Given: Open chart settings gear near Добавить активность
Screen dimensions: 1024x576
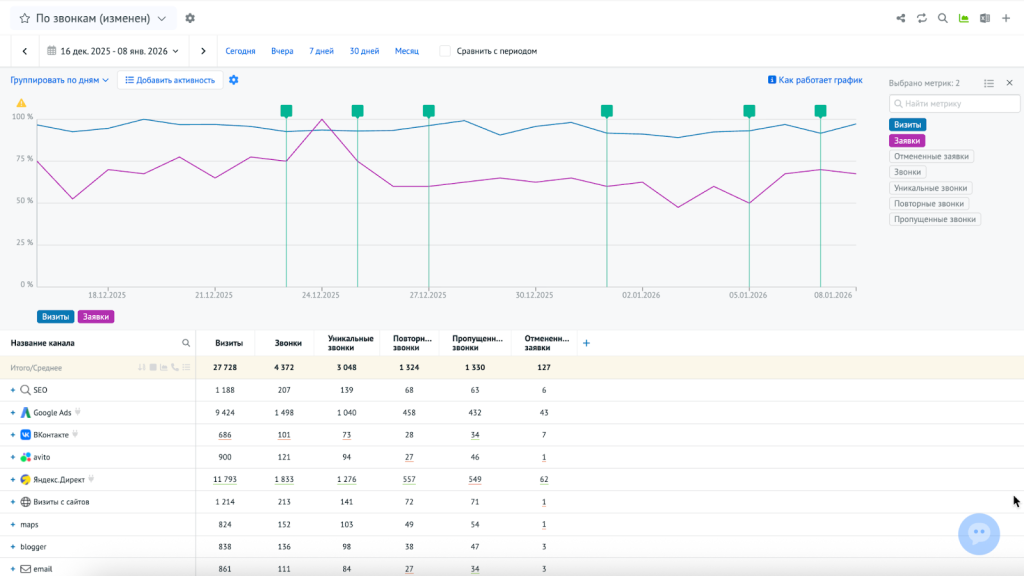Looking at the screenshot, I should point(234,80).
